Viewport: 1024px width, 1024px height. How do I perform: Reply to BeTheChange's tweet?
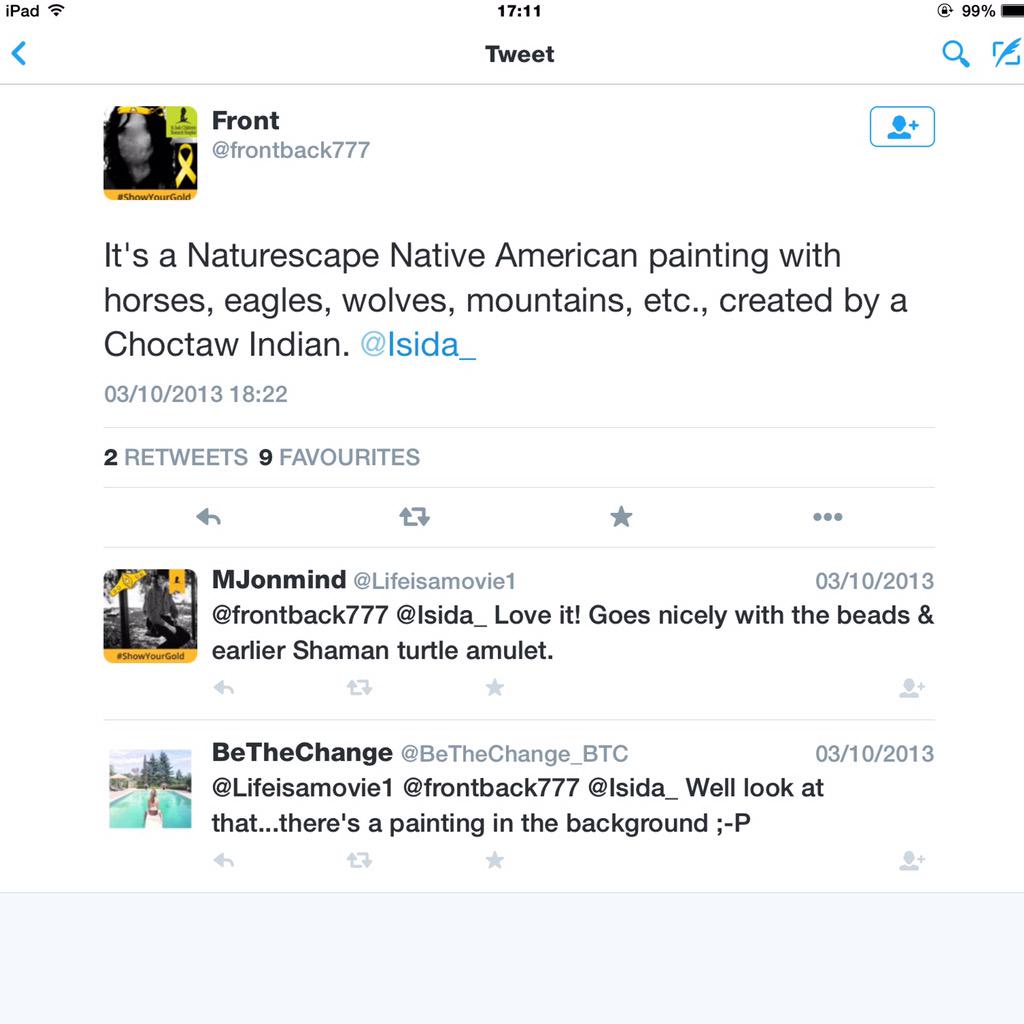coord(224,860)
